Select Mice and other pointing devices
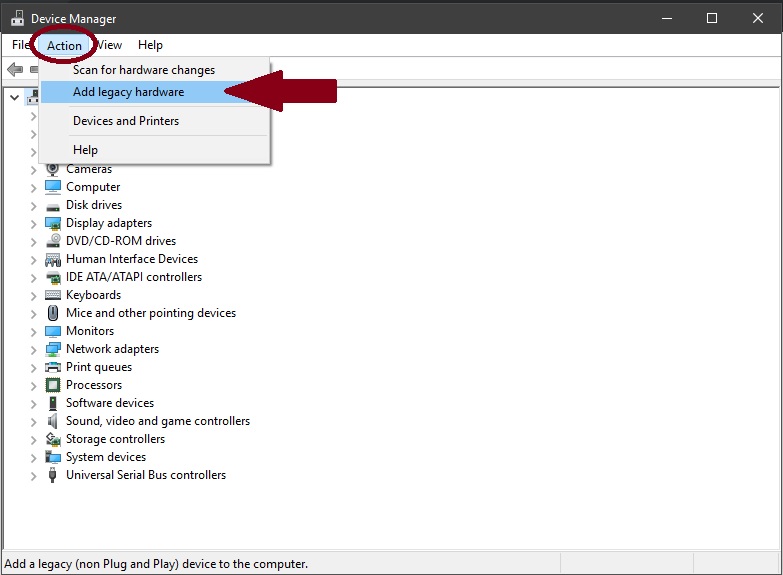This screenshot has height=575, width=783. [151, 313]
